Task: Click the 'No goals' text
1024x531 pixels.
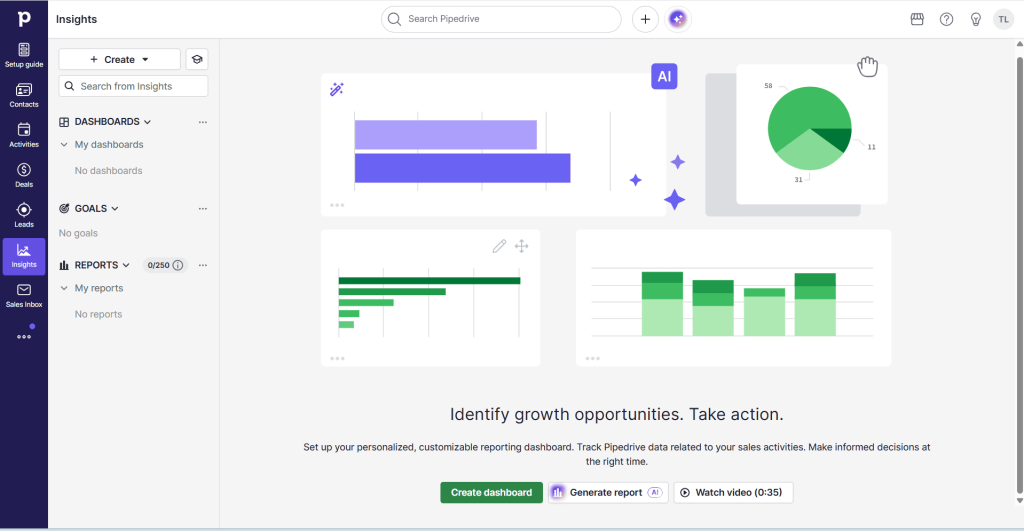Action: (x=78, y=233)
